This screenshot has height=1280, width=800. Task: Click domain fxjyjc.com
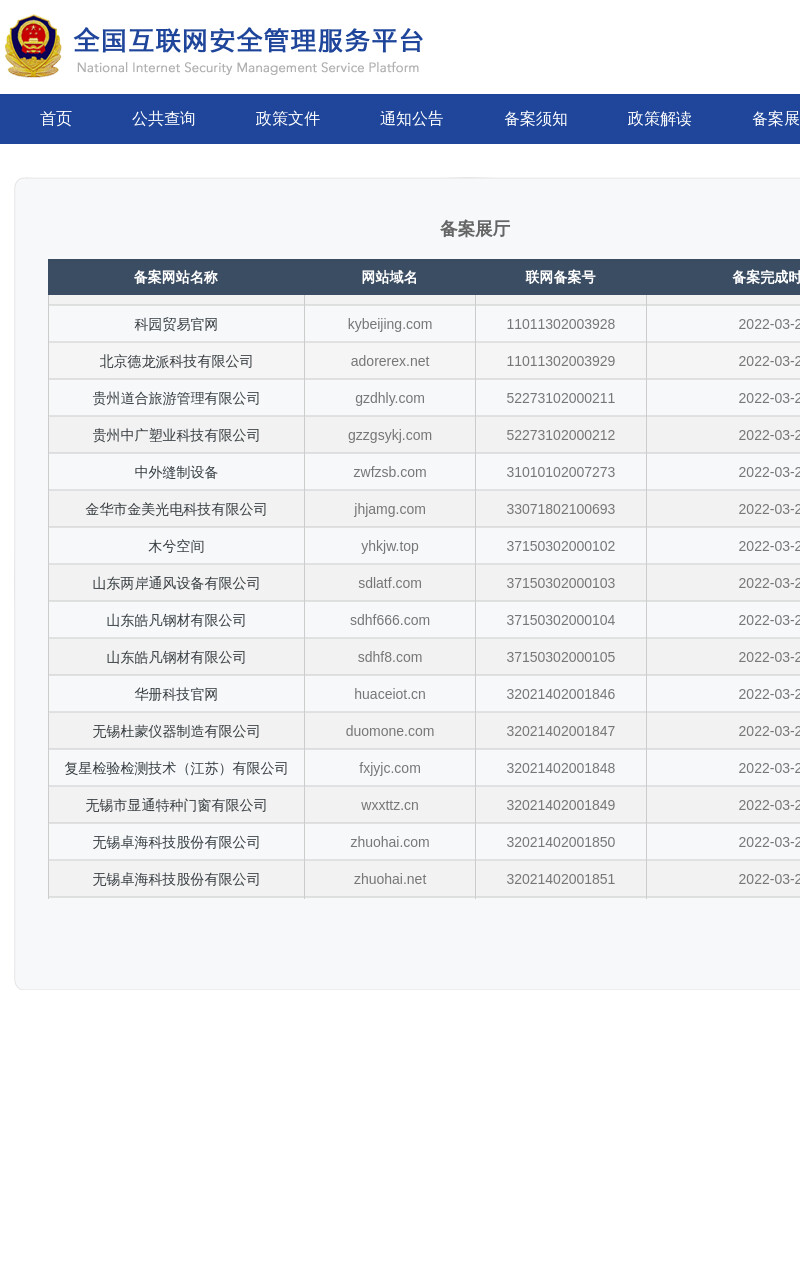tap(390, 768)
